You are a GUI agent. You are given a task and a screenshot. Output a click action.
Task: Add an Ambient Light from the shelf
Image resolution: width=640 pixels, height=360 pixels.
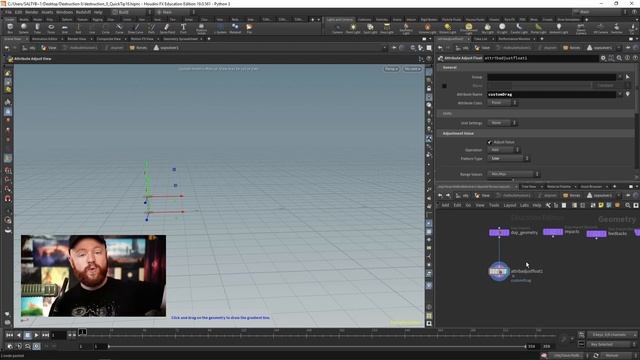click(x=558, y=28)
